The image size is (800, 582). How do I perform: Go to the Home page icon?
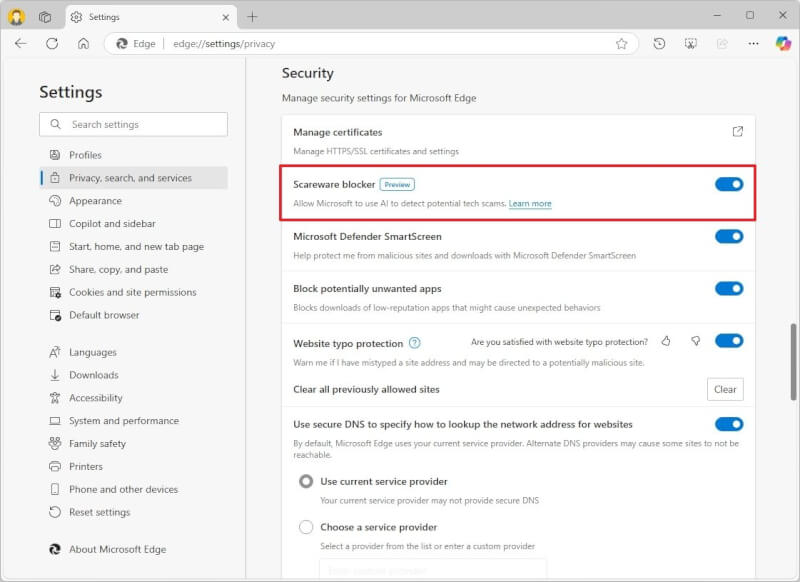pos(83,43)
